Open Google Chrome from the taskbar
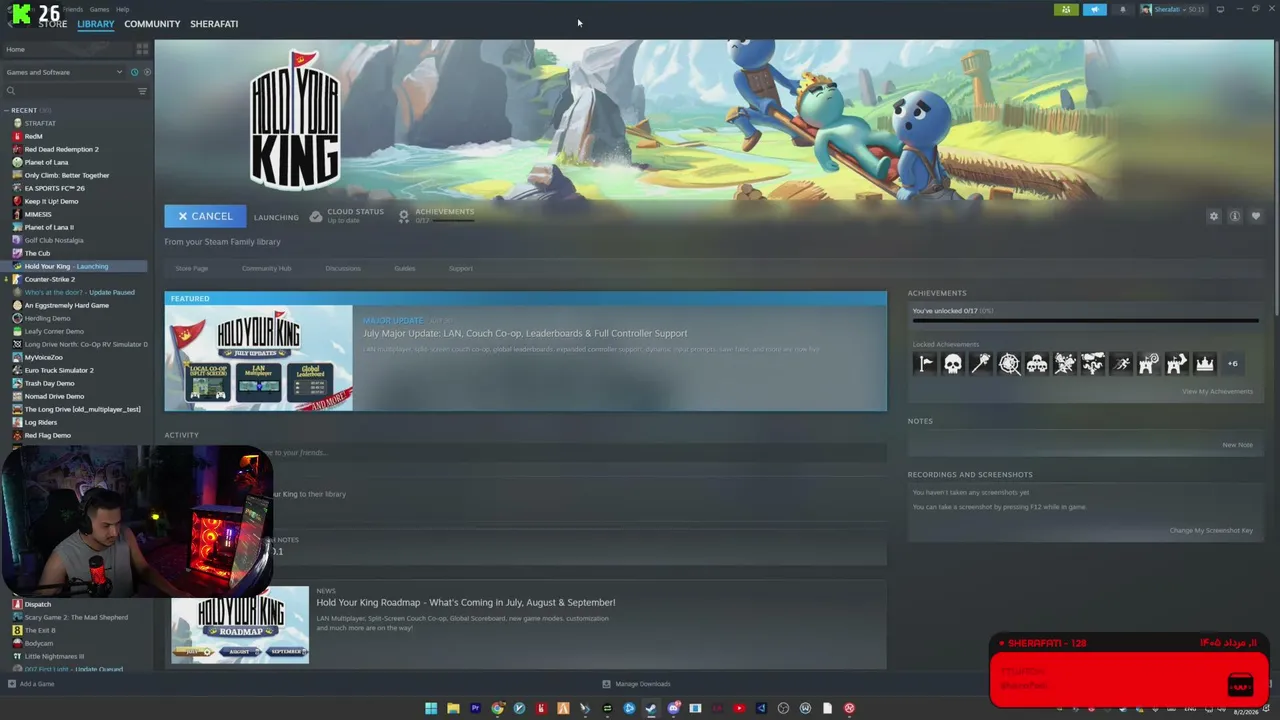This screenshot has width=1280, height=720. click(497, 708)
